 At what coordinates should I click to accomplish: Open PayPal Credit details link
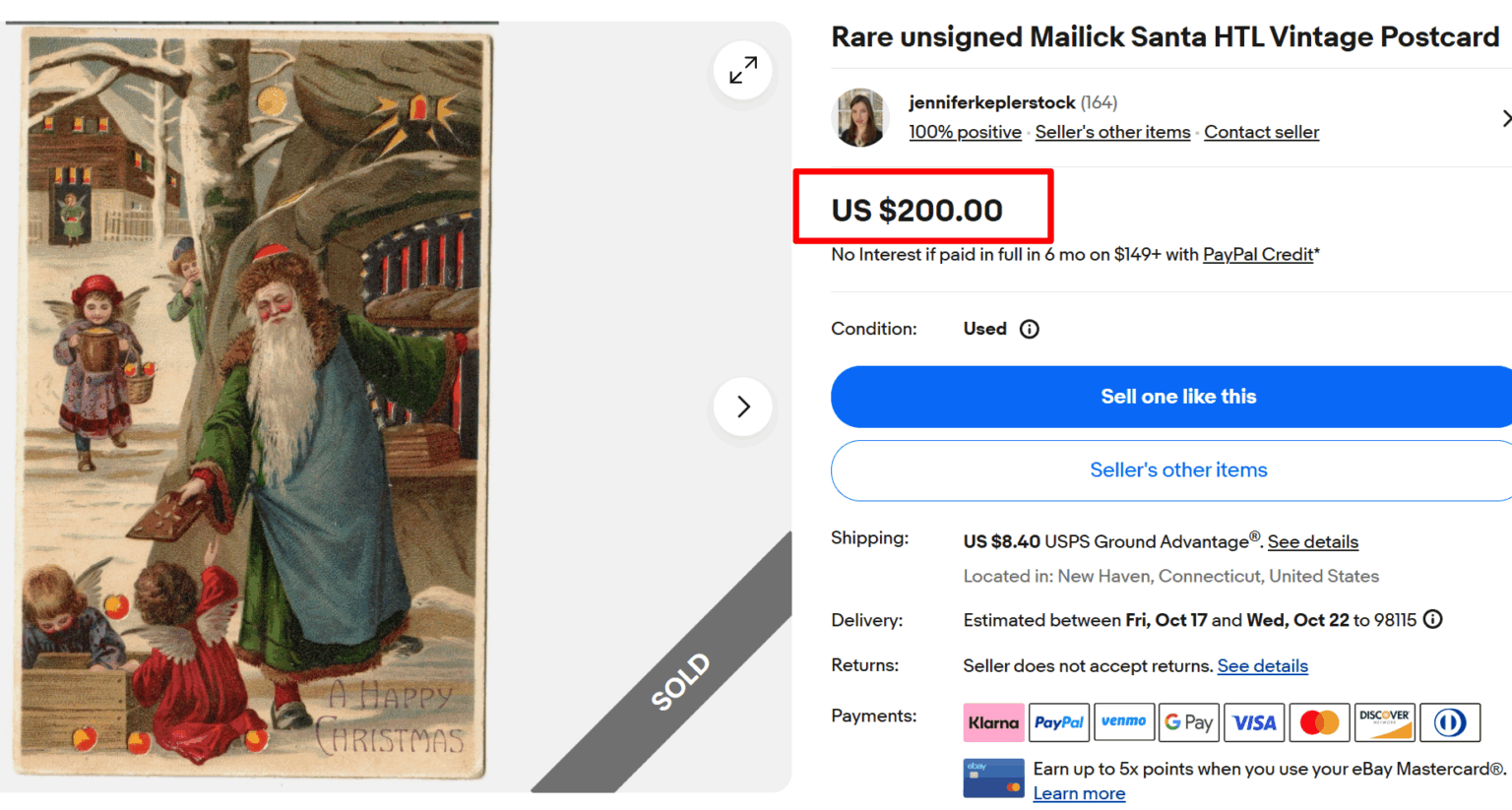(1258, 254)
